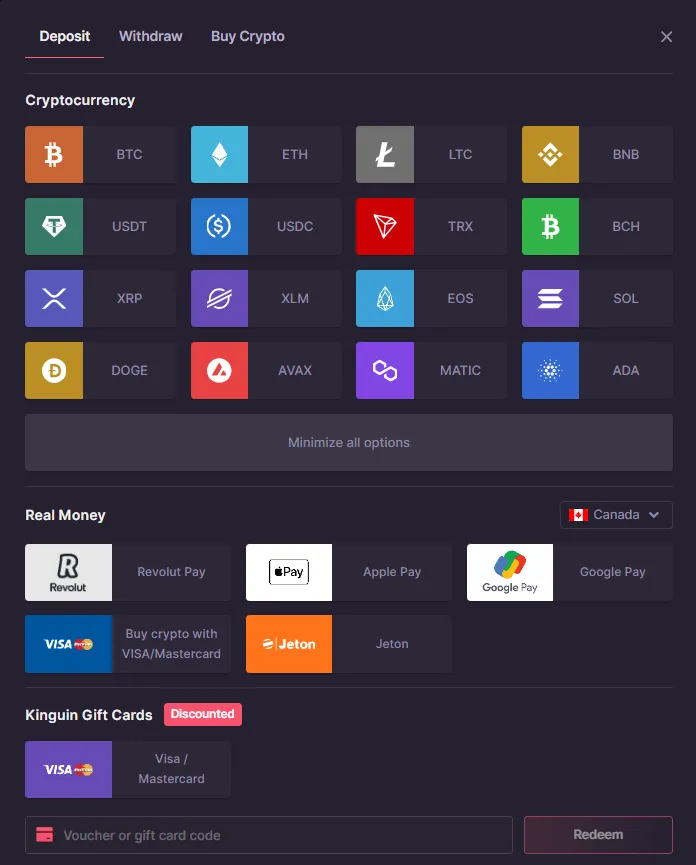Choose the XRP icon
Screen dimensions: 696x865
click(54, 298)
